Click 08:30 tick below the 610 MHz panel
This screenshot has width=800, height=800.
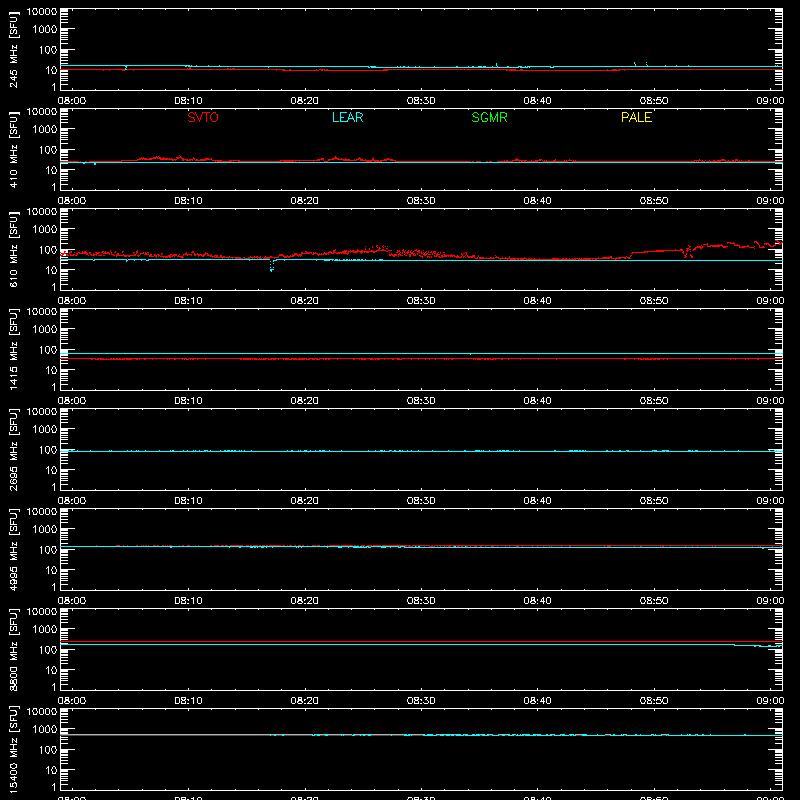421,301
